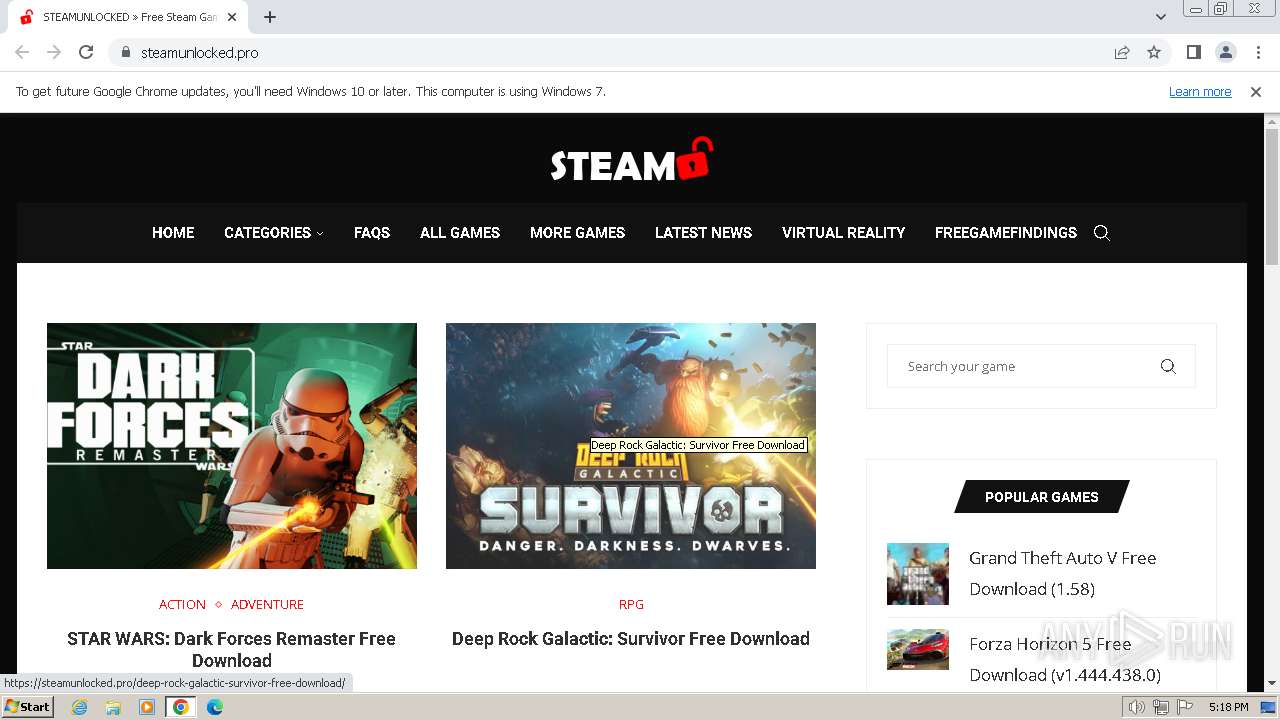This screenshot has height=720, width=1280.
Task: Open the FREEGAMEFINDINGS menu item
Action: point(1006,232)
